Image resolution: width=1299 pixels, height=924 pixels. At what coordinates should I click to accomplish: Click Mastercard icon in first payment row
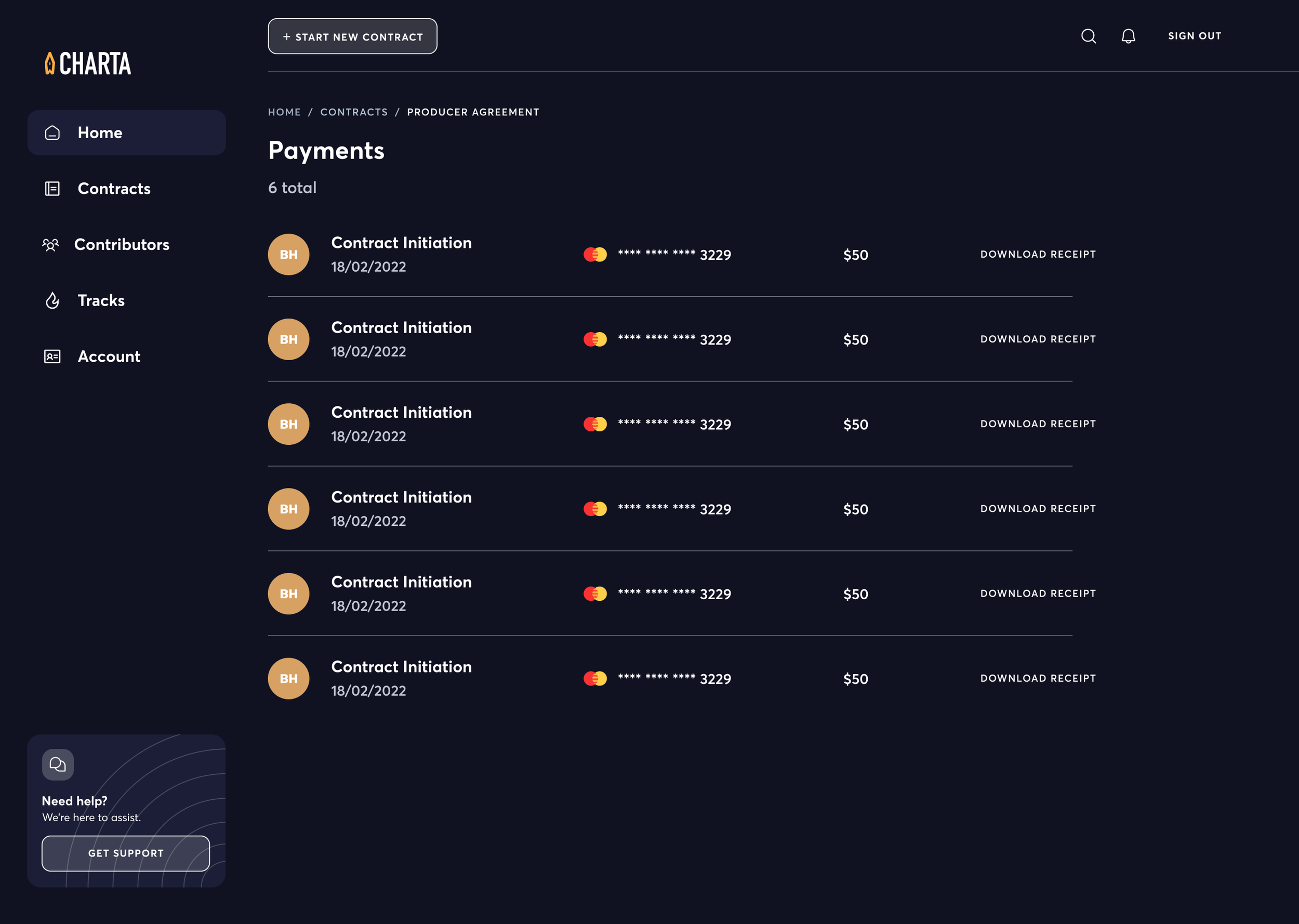(595, 254)
